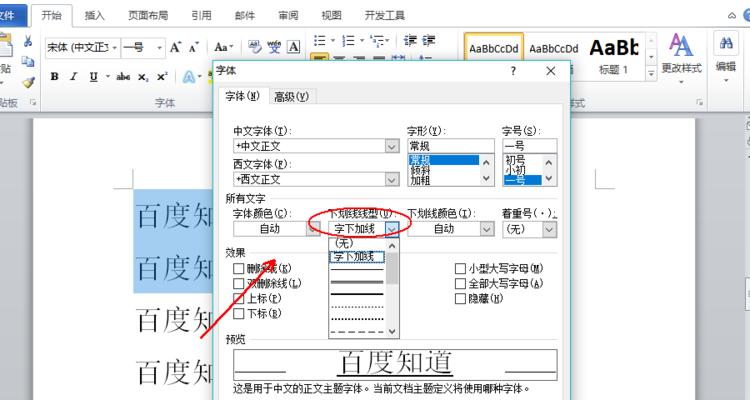Viewport: 750px width, 400px height.
Task: Switch to the 审阅 ribbon tab
Action: click(x=288, y=15)
